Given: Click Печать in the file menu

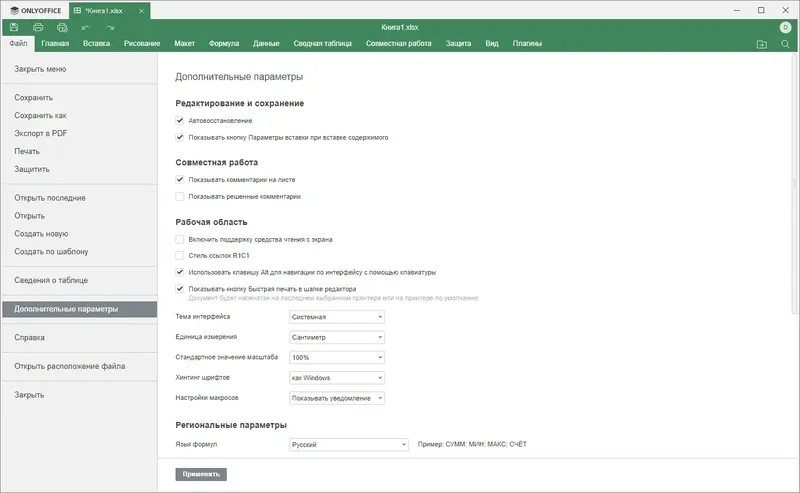Looking at the screenshot, I should 80,151.
